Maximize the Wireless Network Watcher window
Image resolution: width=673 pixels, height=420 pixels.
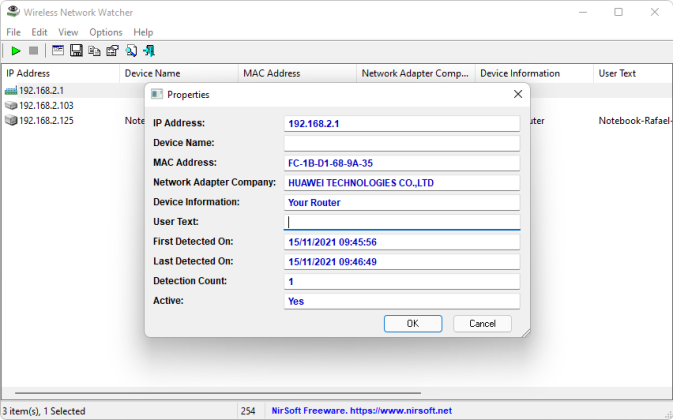(x=618, y=12)
